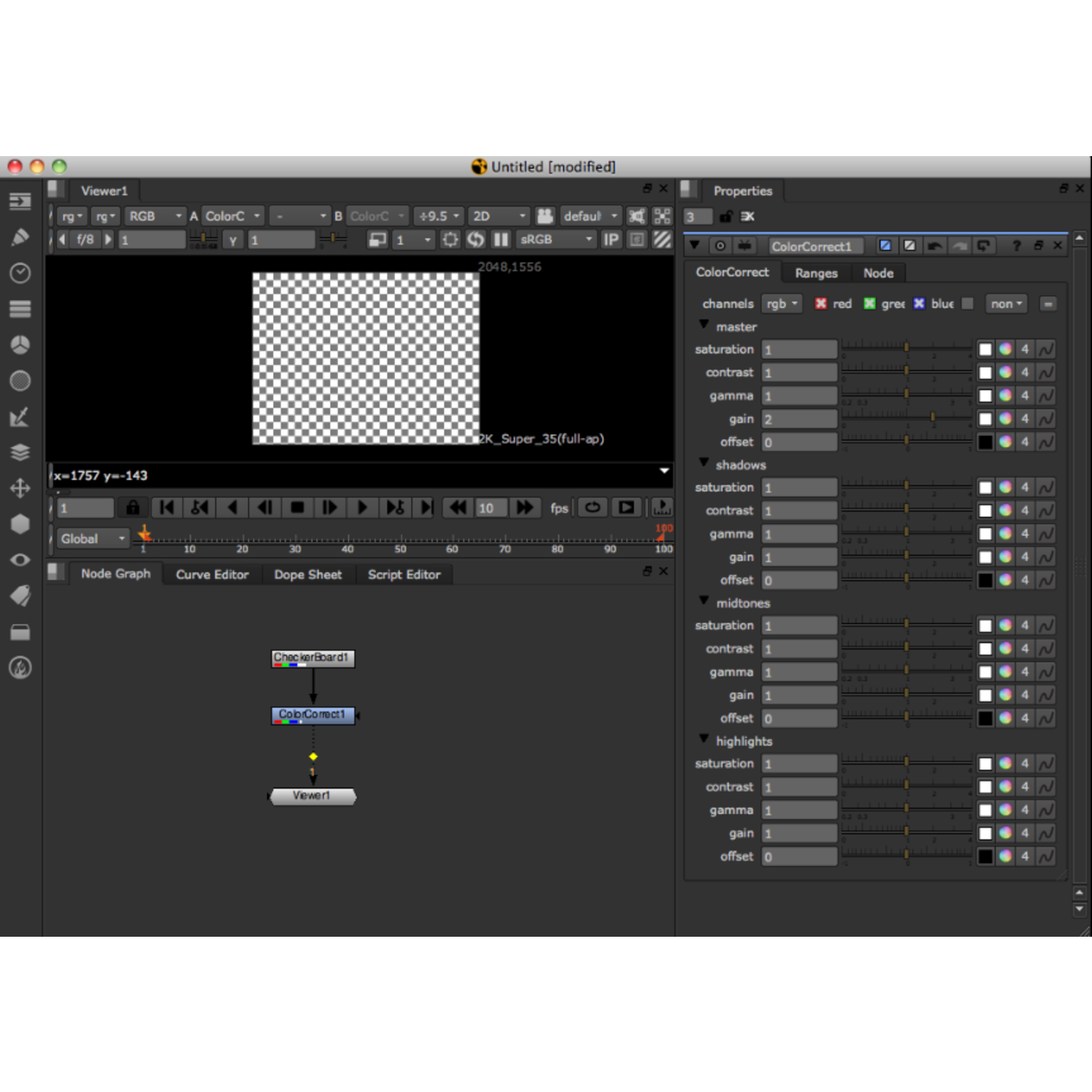This screenshot has height=1092, width=1092.
Task: Pause the viewer update
Action: pos(501,240)
